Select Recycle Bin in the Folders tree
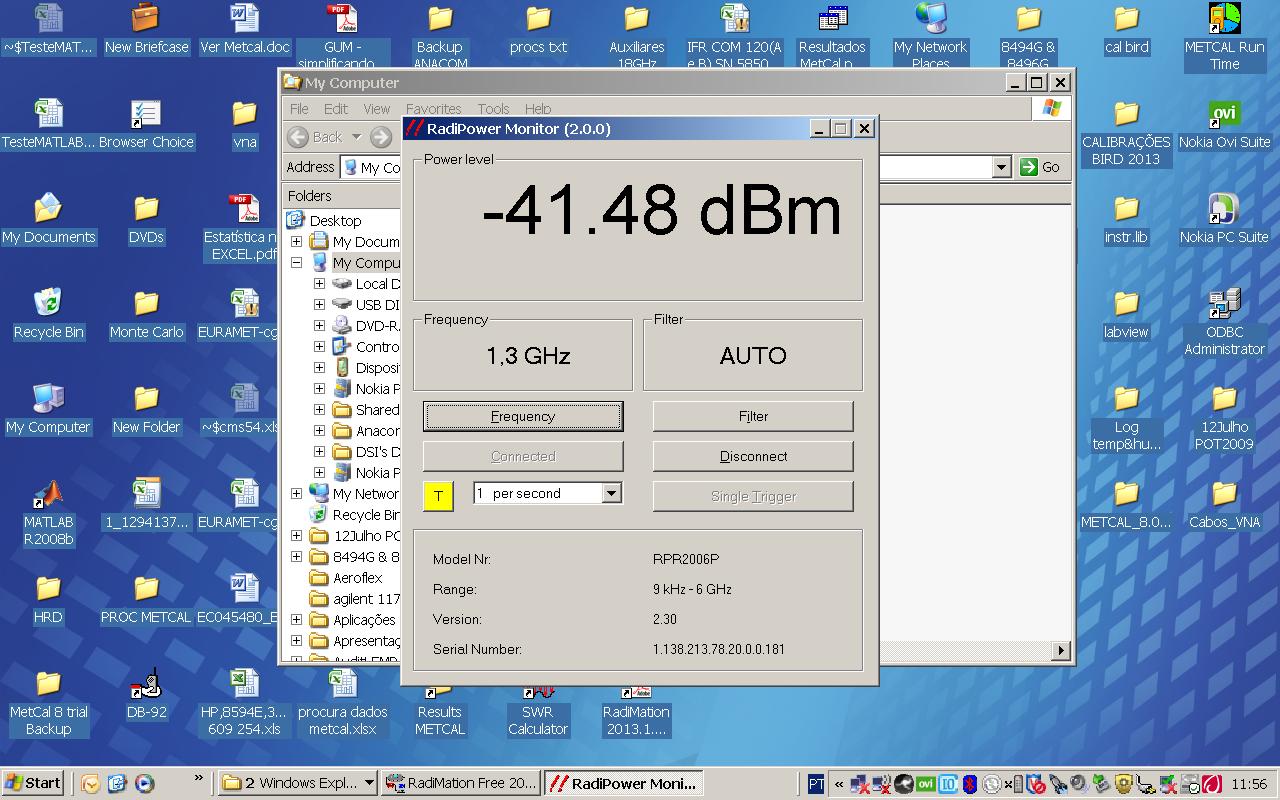The height and width of the screenshot is (800, 1280). 365,515
